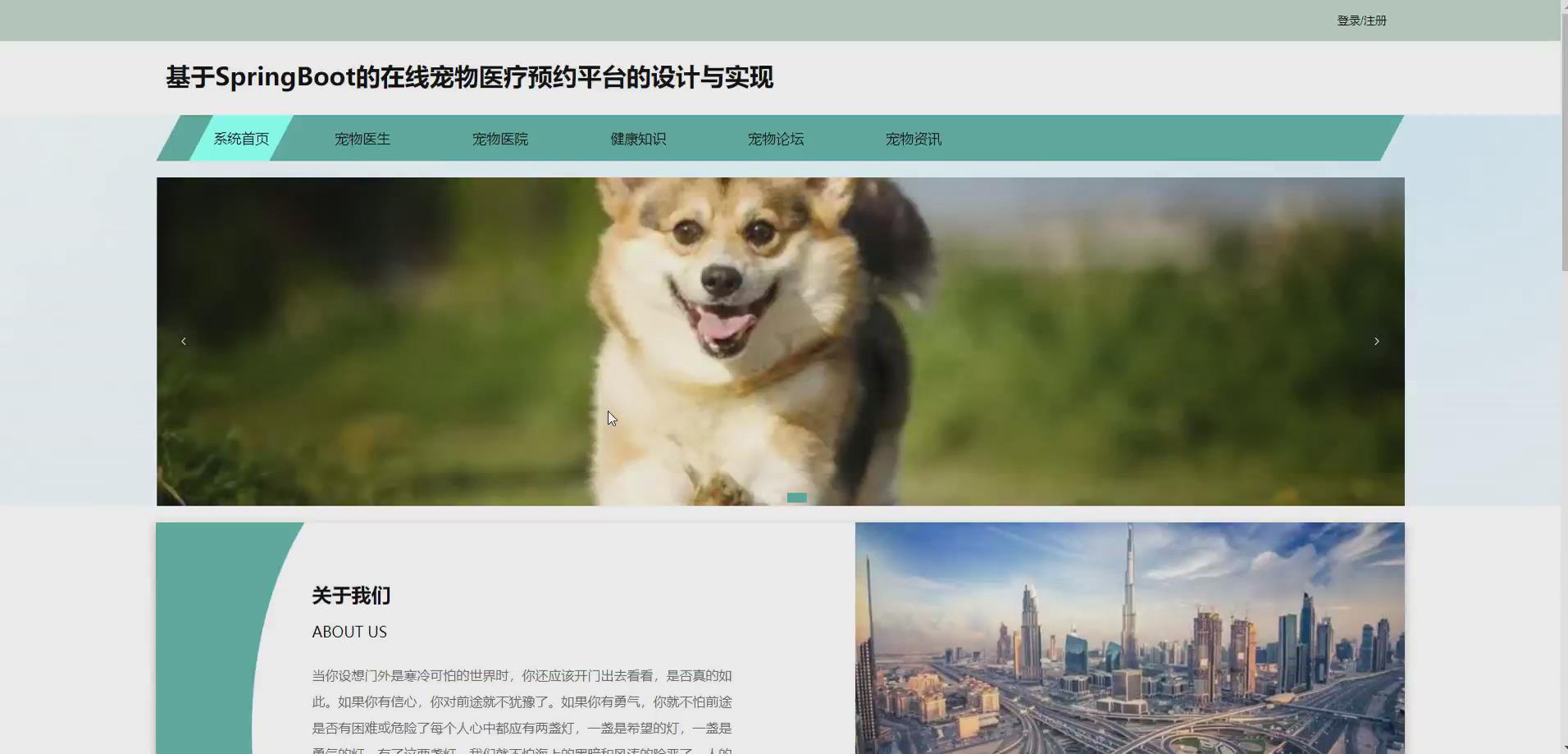This screenshot has height=754, width=1568.
Task: Click the about us description paragraph
Action: (x=520, y=701)
